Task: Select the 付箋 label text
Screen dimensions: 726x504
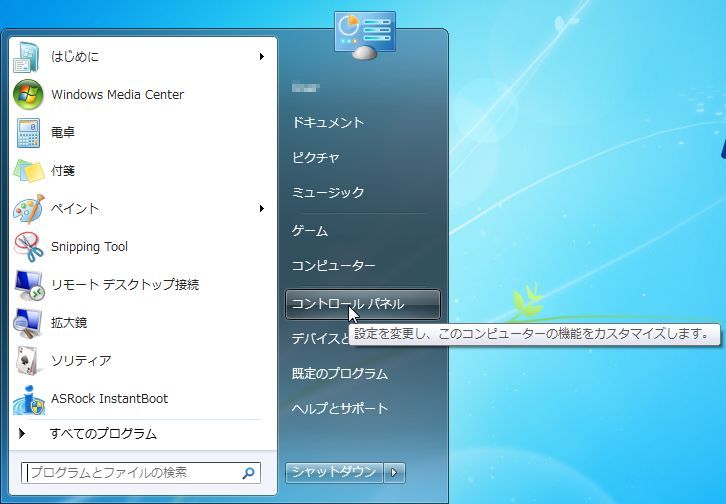Action: (x=63, y=171)
